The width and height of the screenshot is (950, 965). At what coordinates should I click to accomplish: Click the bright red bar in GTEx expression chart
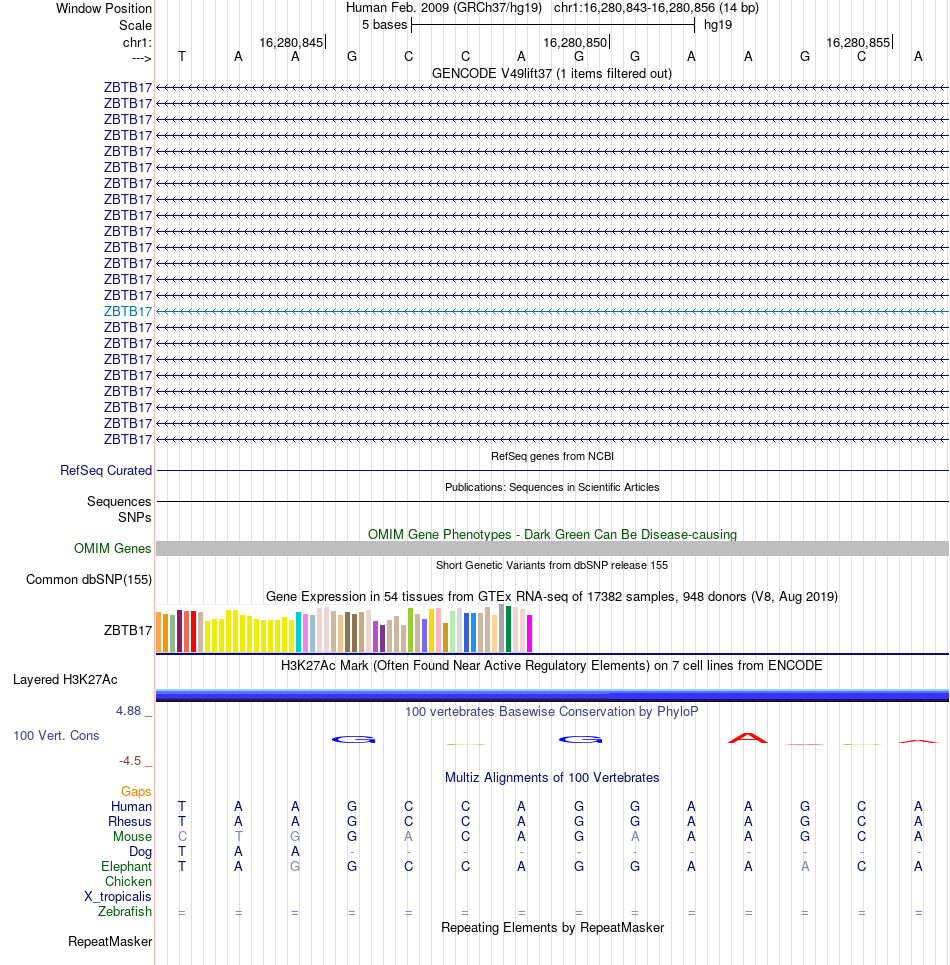coord(193,631)
